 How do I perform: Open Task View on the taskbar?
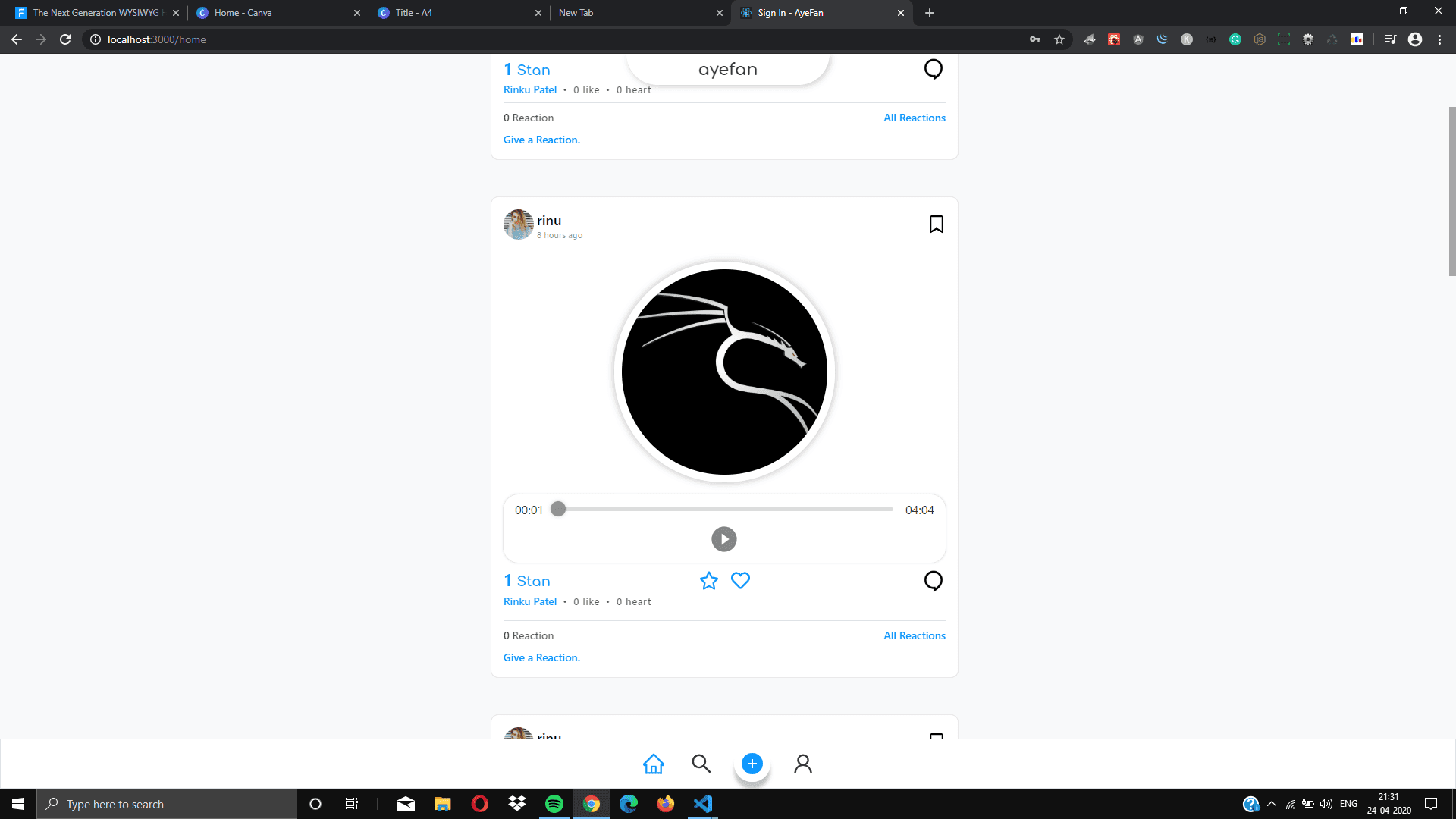click(352, 804)
